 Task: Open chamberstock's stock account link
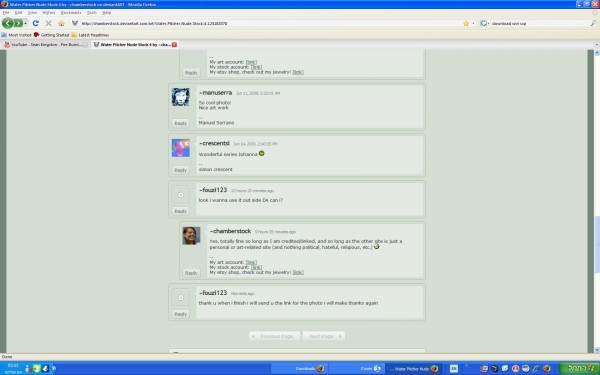(x=256, y=267)
